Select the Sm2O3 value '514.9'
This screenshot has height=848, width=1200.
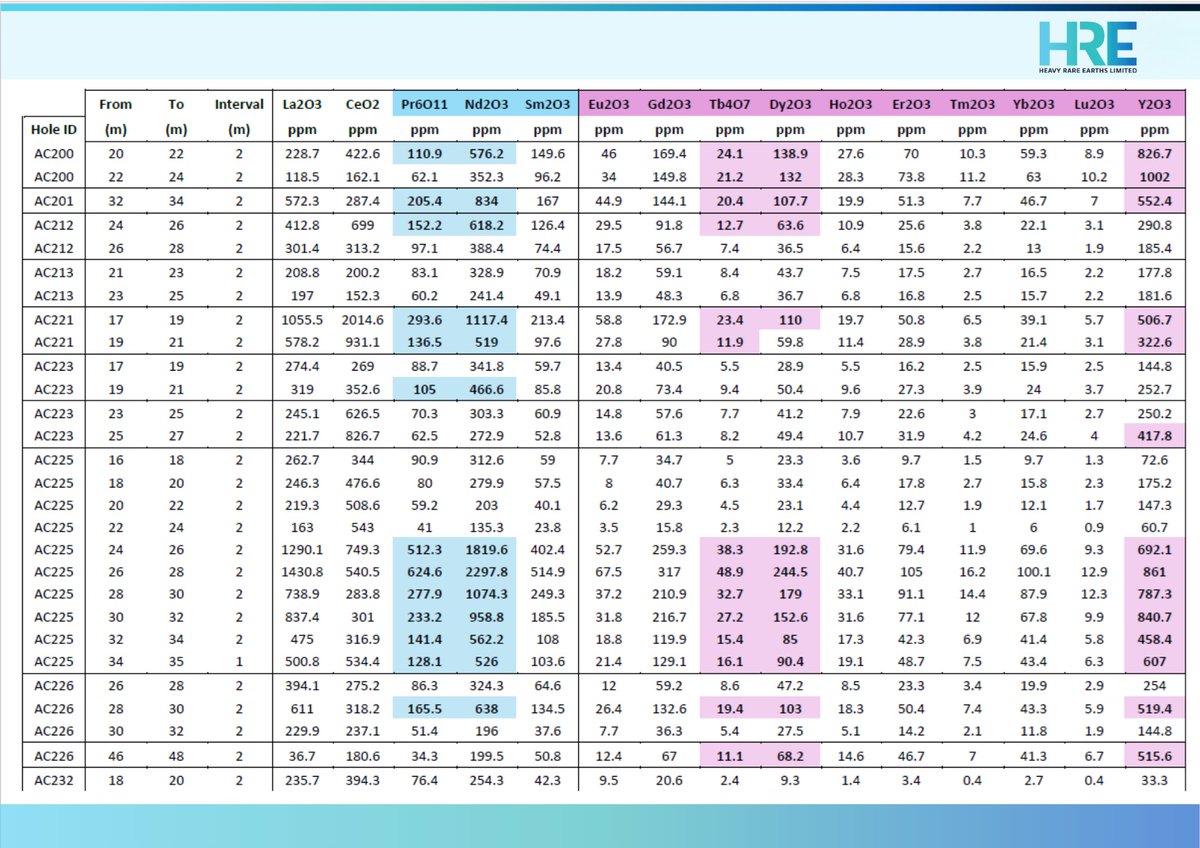coord(547,572)
